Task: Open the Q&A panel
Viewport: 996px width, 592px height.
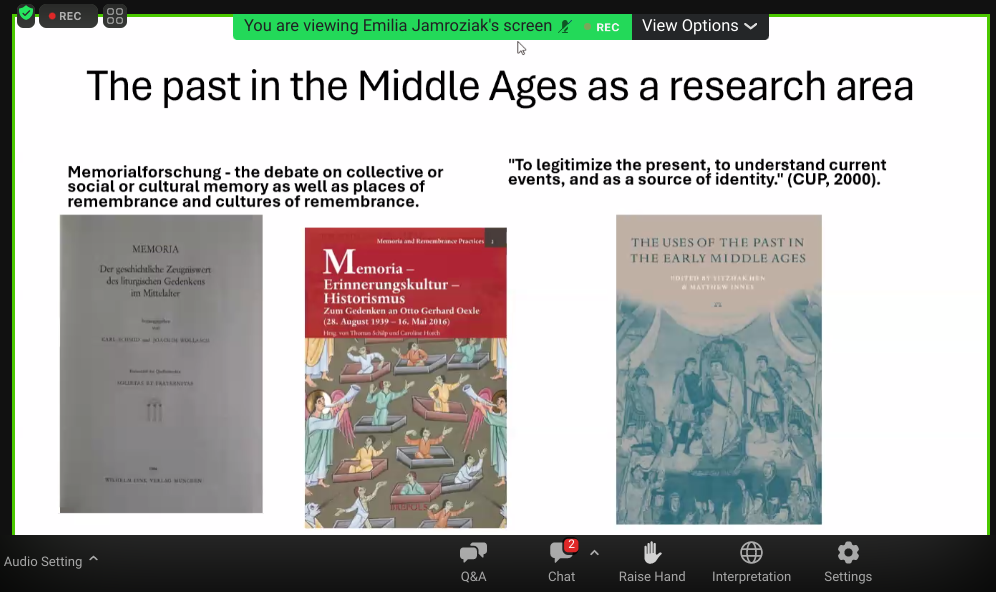Action: click(x=473, y=562)
